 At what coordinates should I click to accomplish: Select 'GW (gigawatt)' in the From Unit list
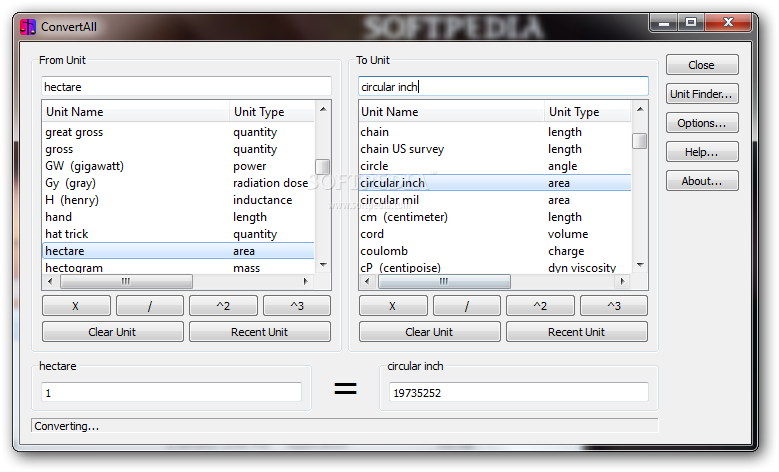(178, 166)
